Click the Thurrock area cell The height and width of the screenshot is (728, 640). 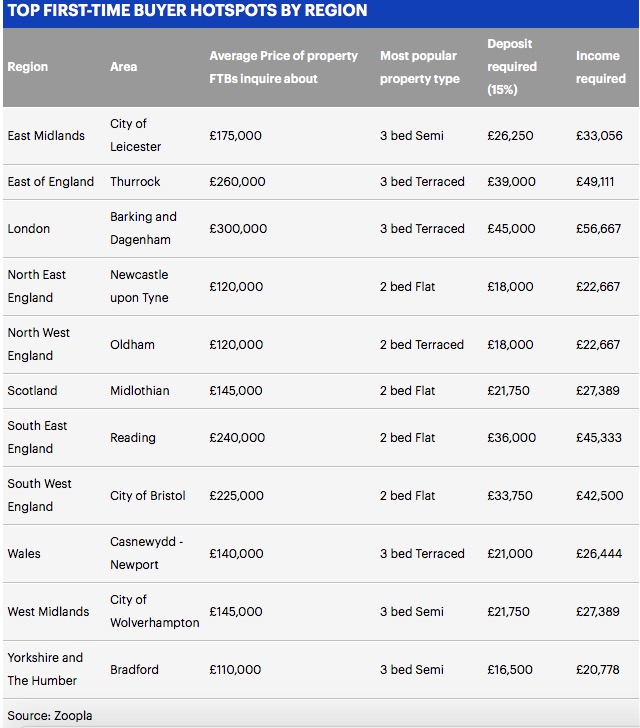(x=135, y=182)
